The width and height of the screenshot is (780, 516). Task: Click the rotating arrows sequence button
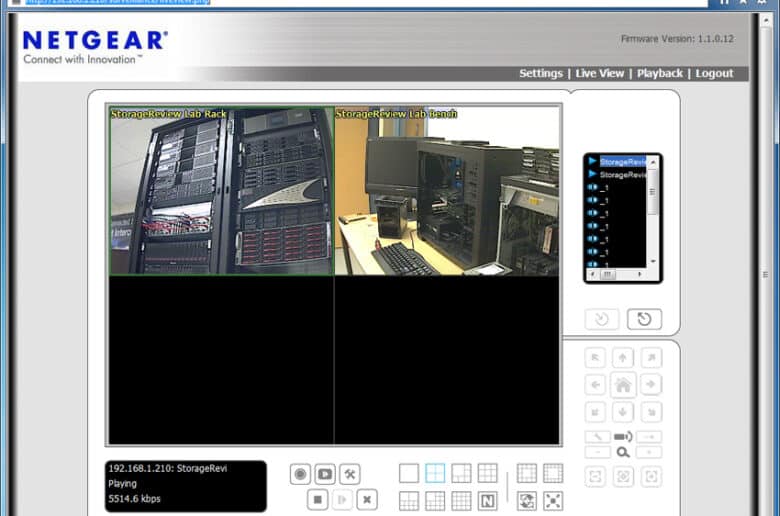click(527, 501)
